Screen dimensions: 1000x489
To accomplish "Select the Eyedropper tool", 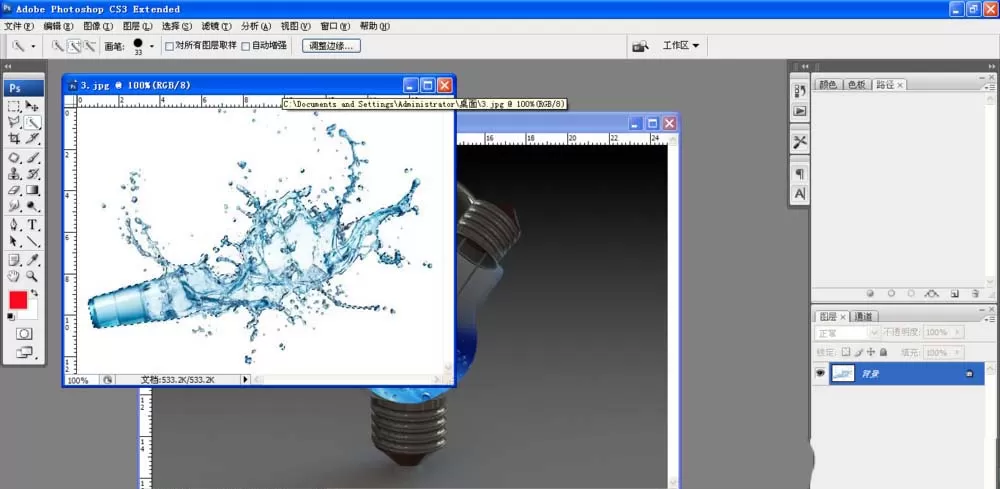I will click(x=33, y=260).
